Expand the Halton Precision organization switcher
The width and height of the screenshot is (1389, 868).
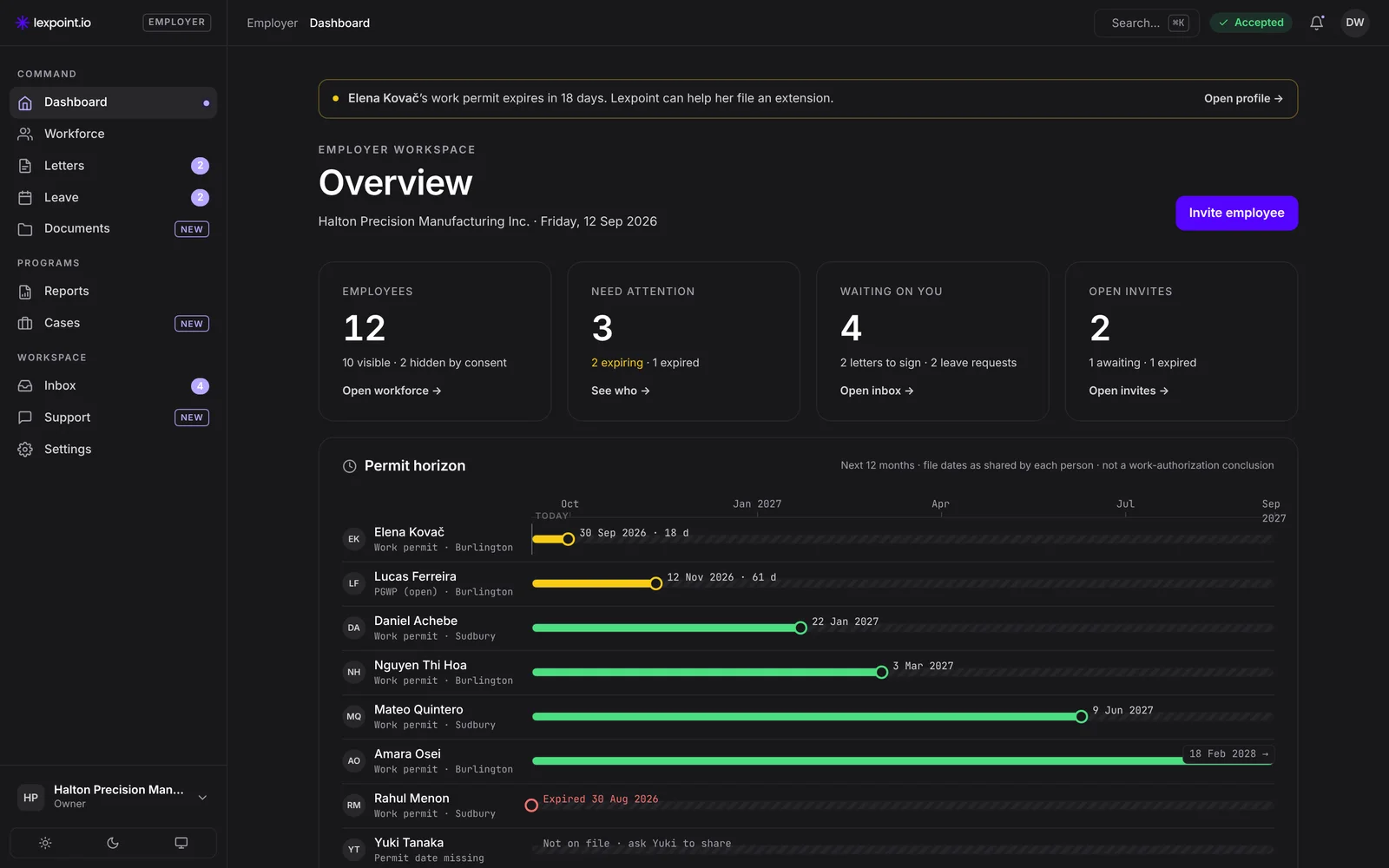pos(113,797)
